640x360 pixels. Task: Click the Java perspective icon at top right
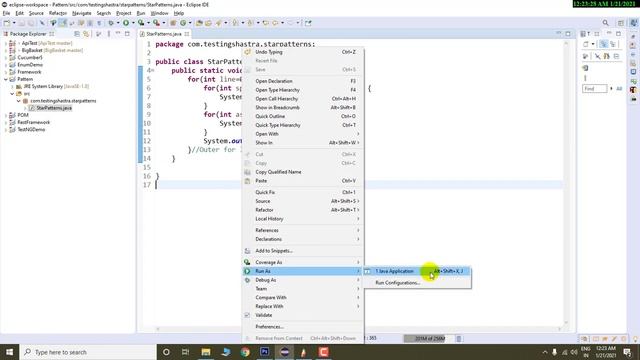633,23
